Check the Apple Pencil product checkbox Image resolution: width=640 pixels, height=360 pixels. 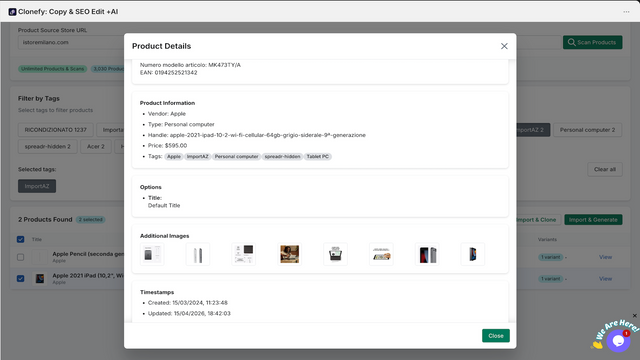pos(20,257)
